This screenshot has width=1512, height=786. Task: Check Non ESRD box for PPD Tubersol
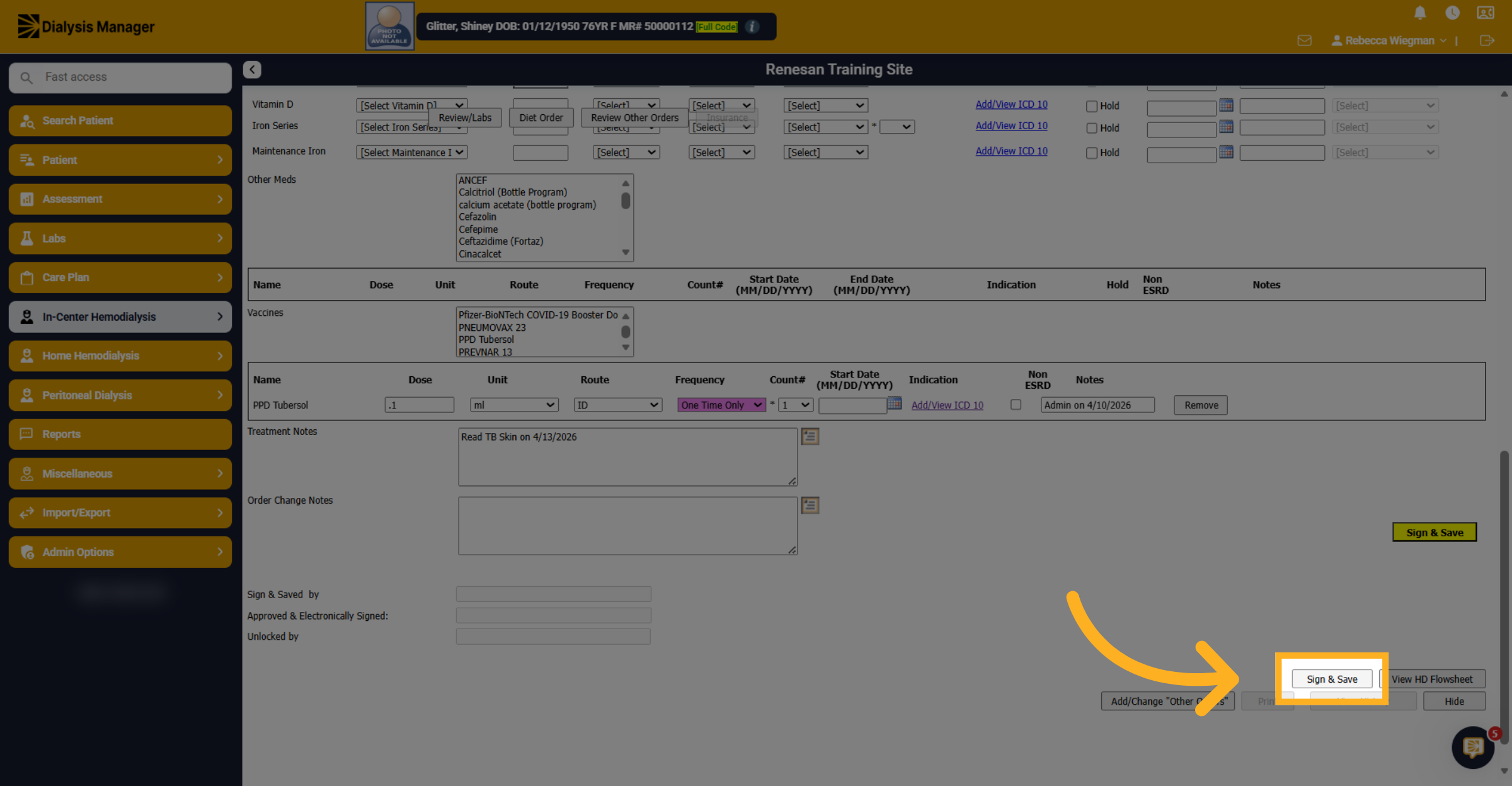(1016, 405)
